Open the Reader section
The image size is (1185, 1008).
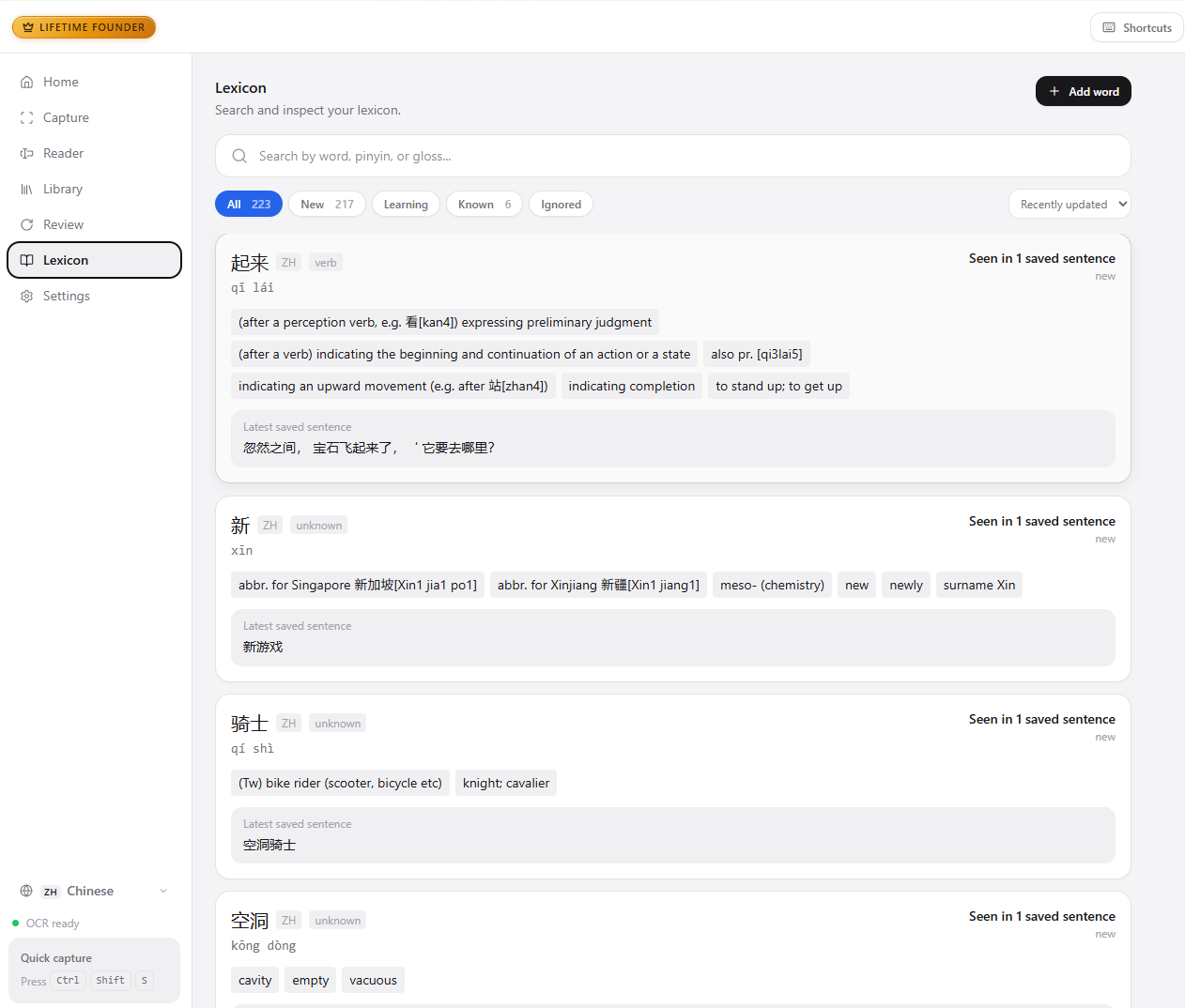pyautogui.click(x=94, y=153)
